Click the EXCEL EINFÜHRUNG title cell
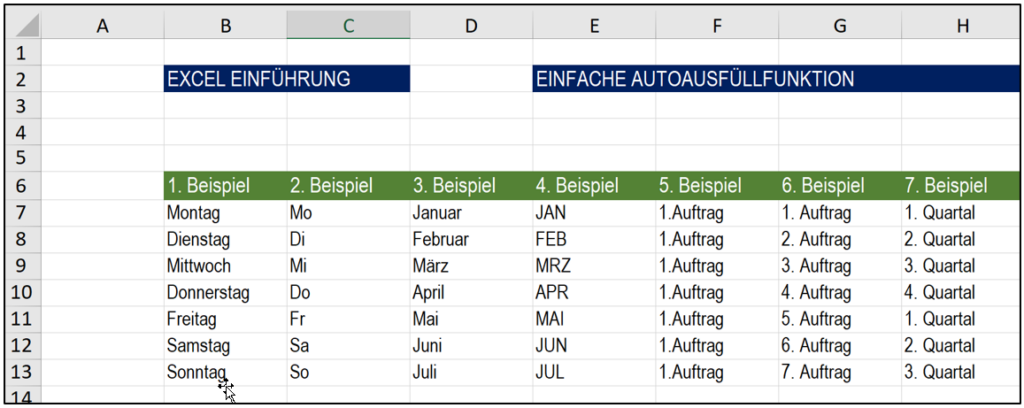Image resolution: width=1024 pixels, height=408 pixels. coord(287,79)
